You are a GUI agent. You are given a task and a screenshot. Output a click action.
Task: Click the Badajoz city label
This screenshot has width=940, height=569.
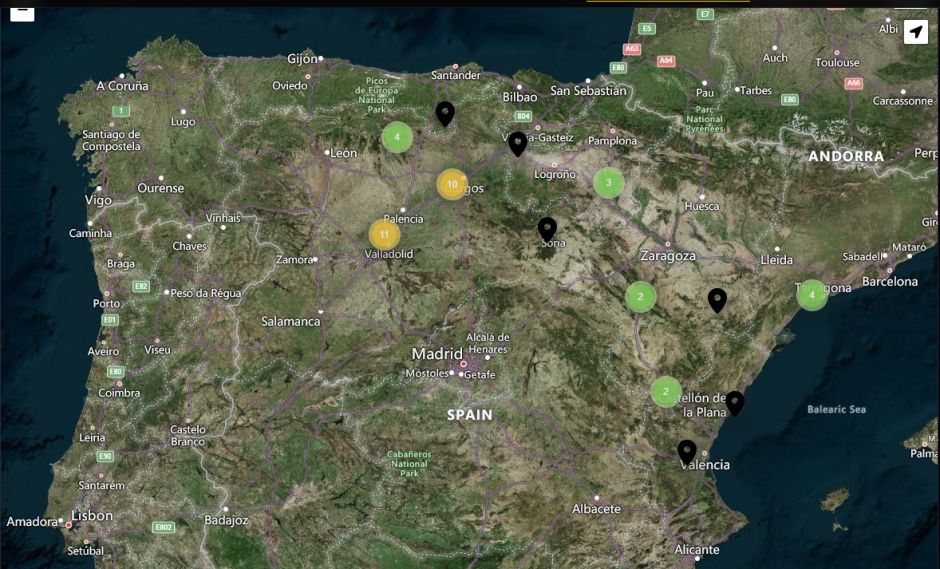pos(226,520)
